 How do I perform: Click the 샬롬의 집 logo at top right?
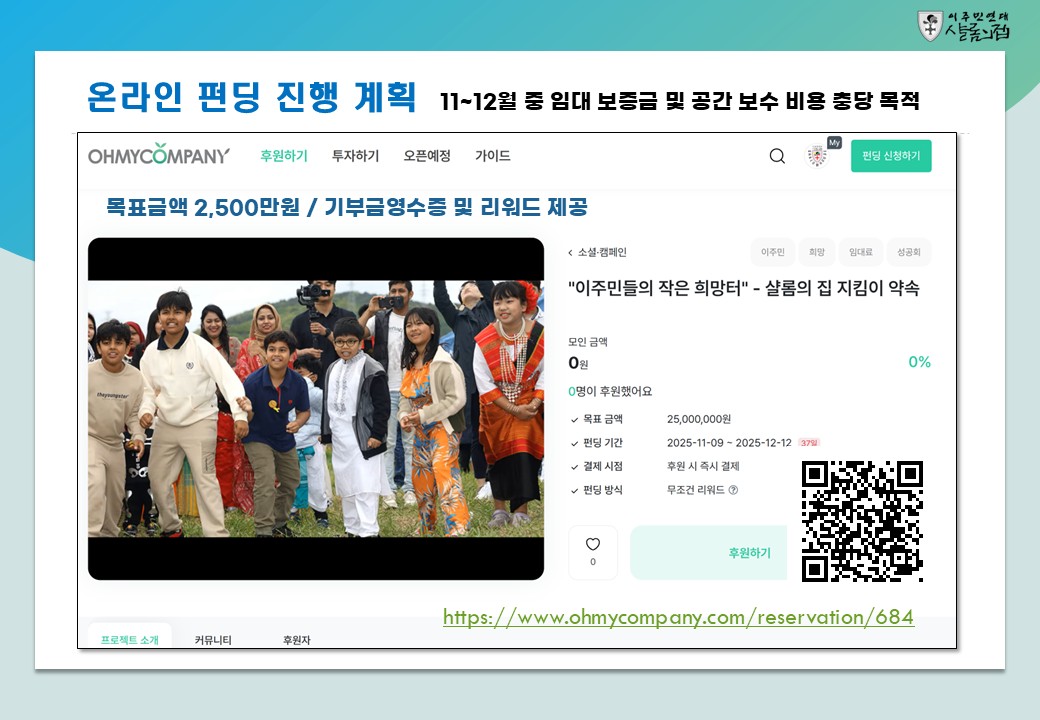964,26
